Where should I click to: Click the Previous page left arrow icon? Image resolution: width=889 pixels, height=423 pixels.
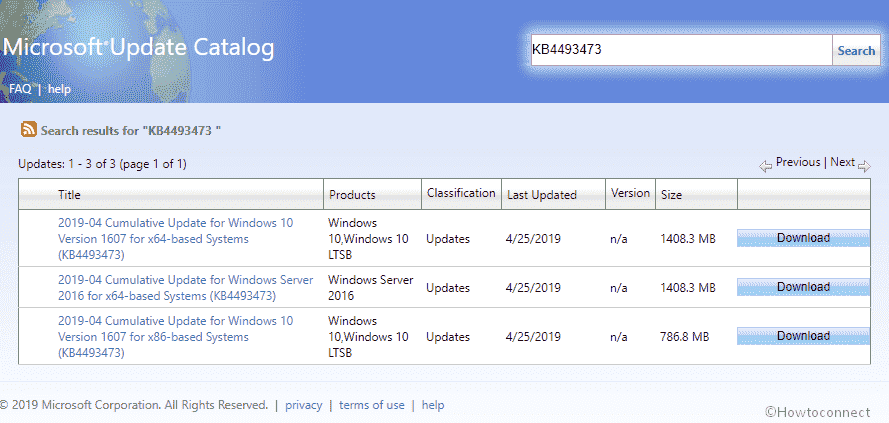pyautogui.click(x=765, y=167)
